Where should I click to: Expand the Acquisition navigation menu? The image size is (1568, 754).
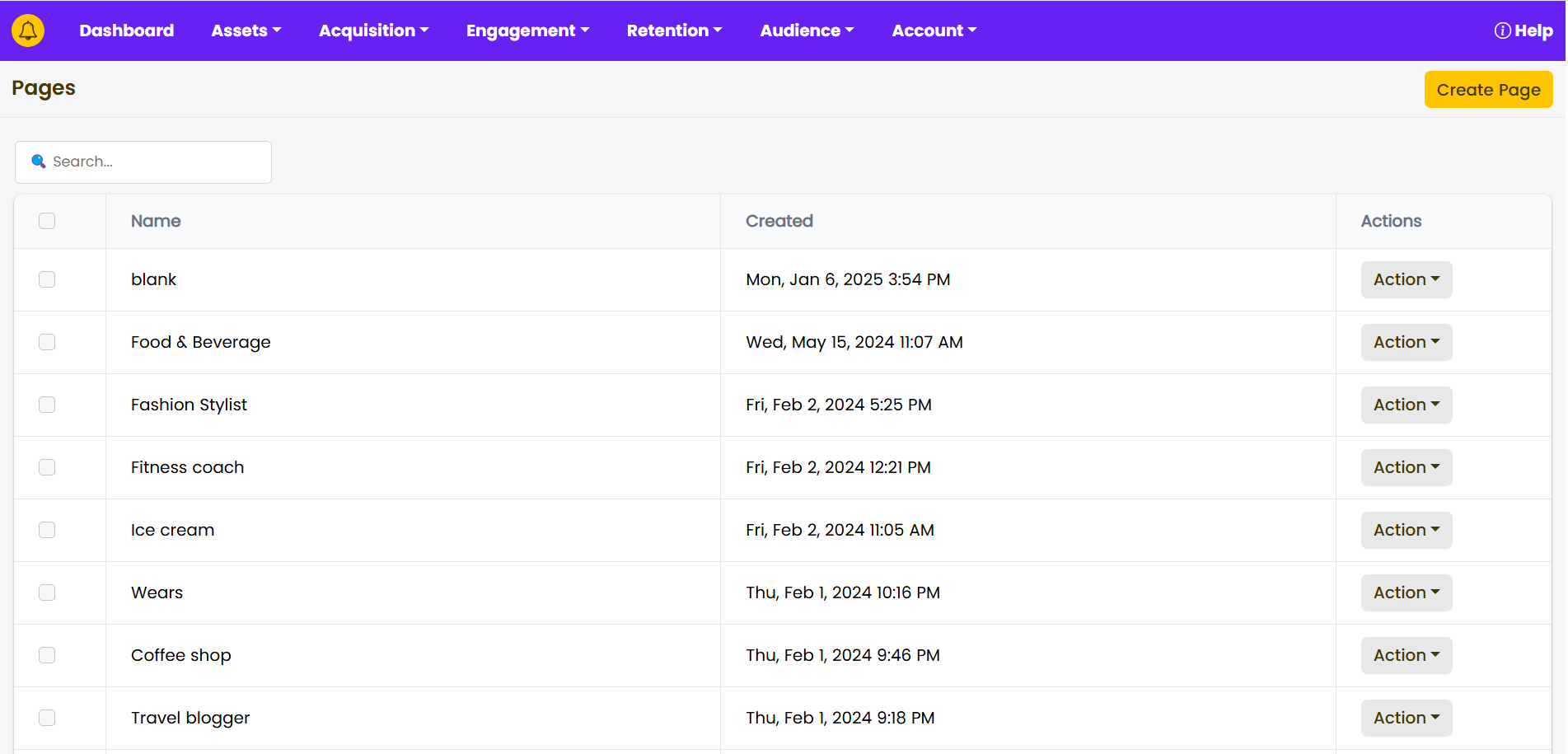(373, 30)
